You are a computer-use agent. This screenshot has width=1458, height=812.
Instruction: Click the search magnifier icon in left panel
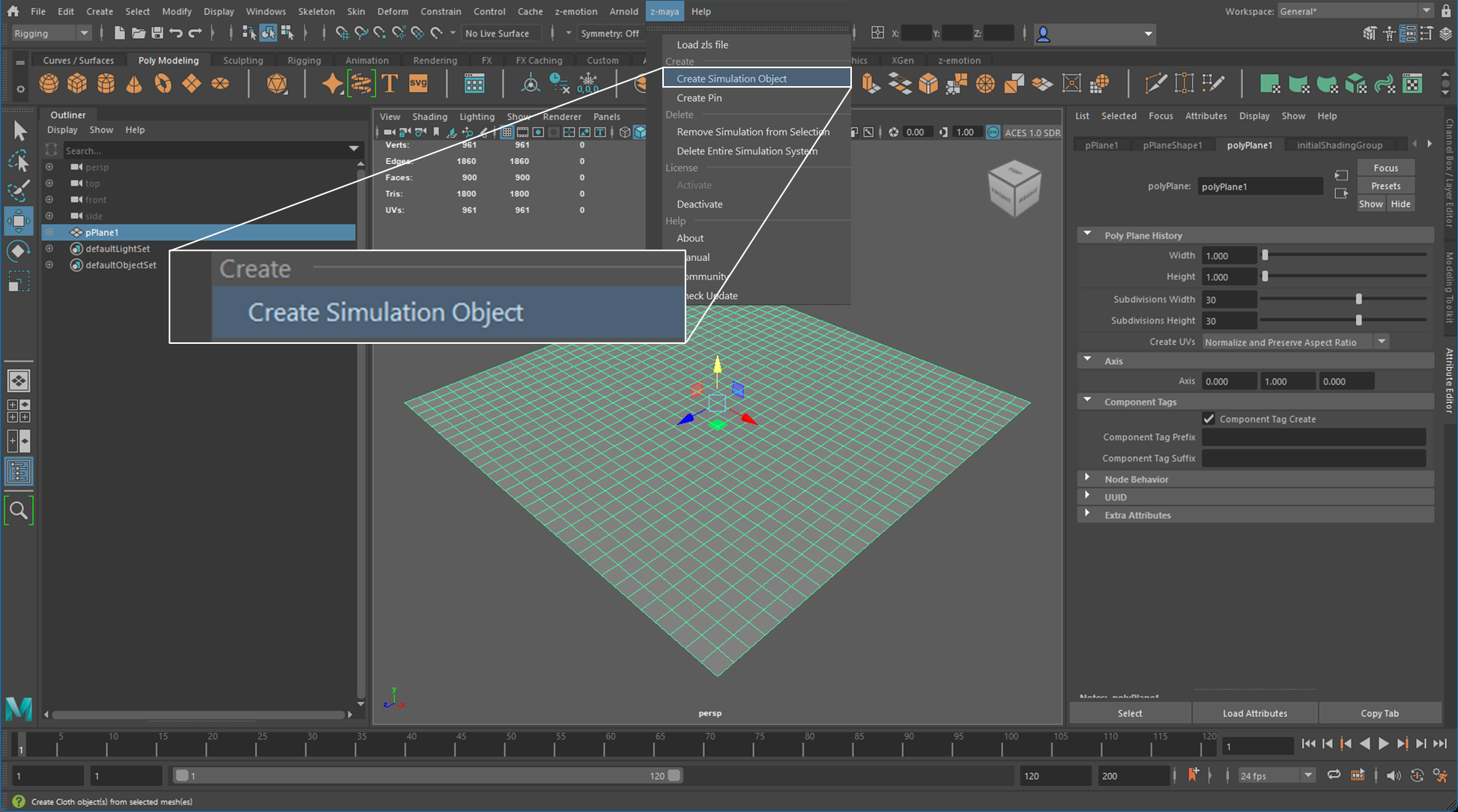pyautogui.click(x=19, y=511)
